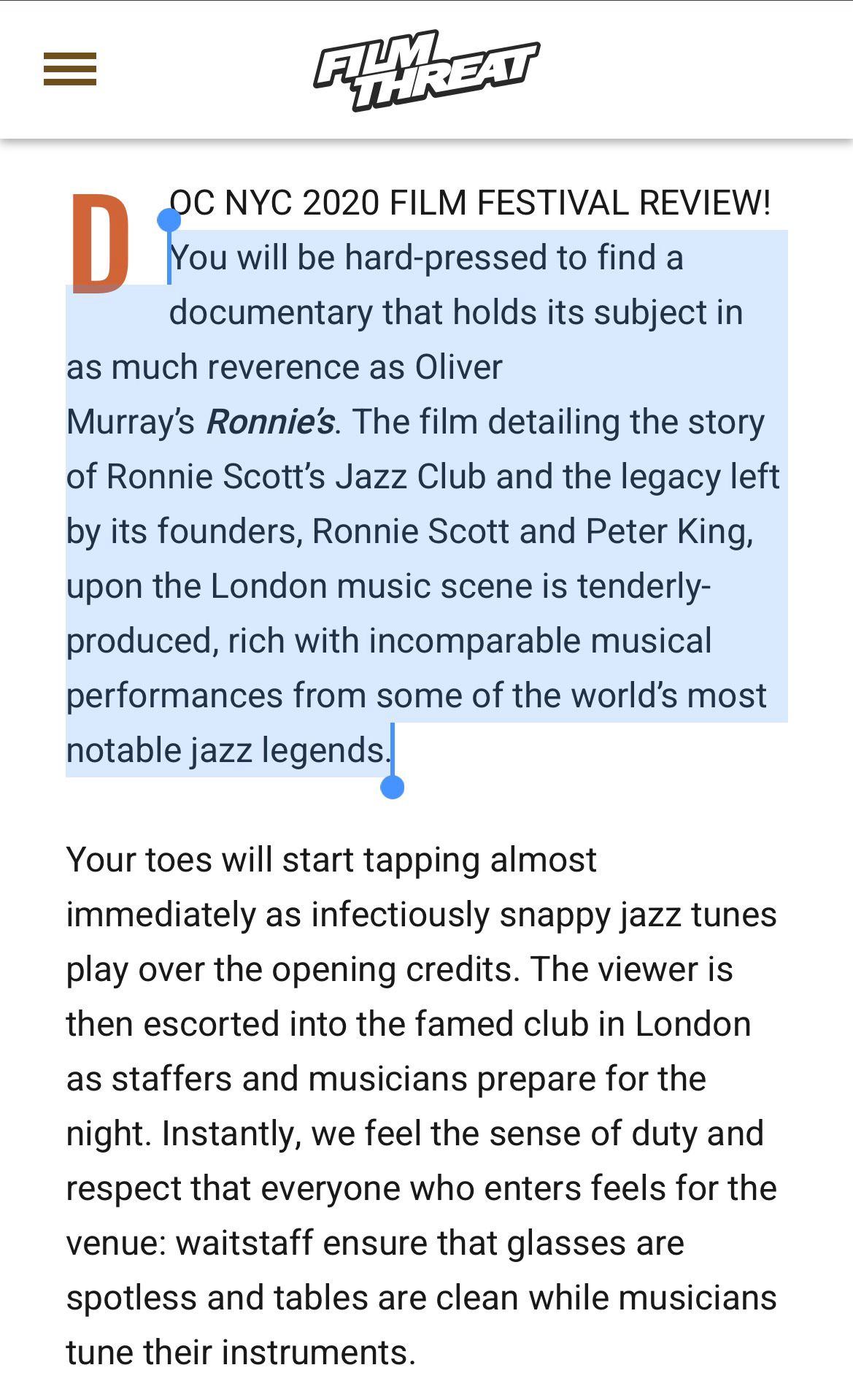The width and height of the screenshot is (853, 1400).
Task: Tap the orange drop cap D
Action: (x=101, y=243)
